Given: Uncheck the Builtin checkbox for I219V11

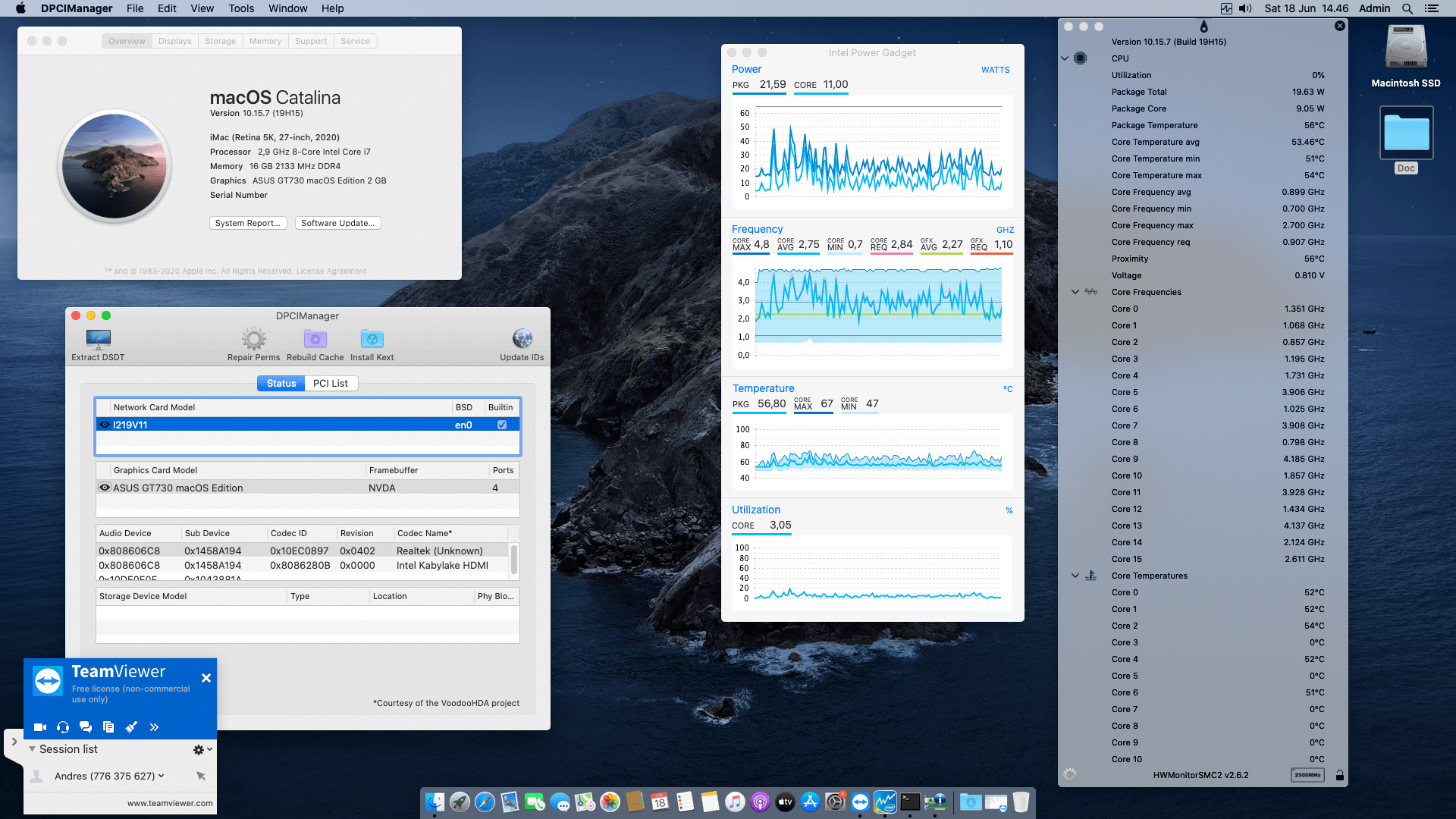Looking at the screenshot, I should (501, 425).
